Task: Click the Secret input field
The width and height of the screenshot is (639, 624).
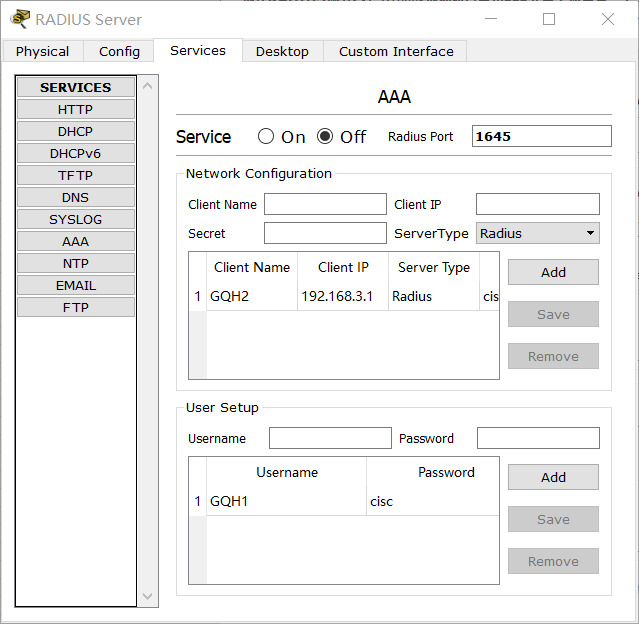Action: pos(325,233)
